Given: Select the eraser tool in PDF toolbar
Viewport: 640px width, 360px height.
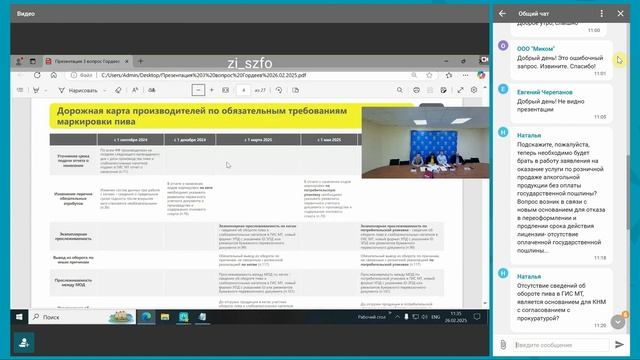Looking at the screenshot, I should (118, 90).
